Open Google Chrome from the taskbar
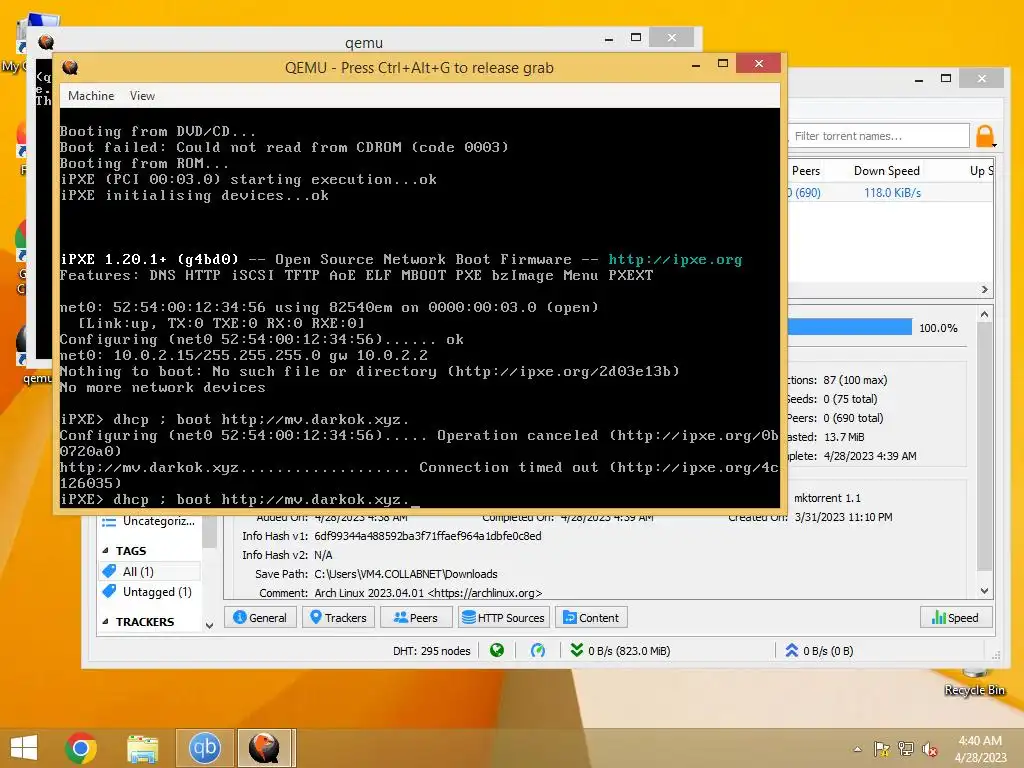The width and height of the screenshot is (1024, 768). coord(81,748)
